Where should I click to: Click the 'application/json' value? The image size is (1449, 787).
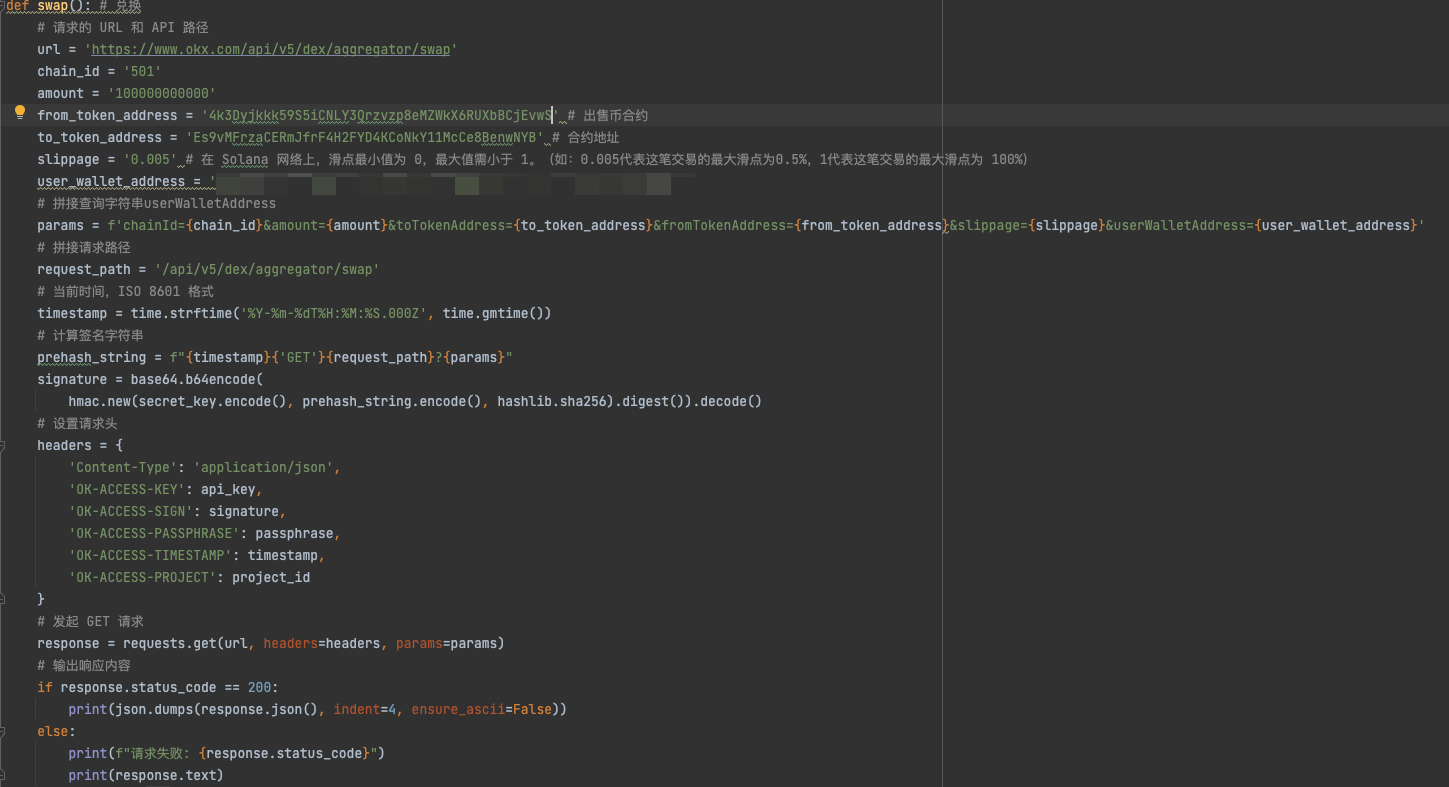[x=263, y=467]
